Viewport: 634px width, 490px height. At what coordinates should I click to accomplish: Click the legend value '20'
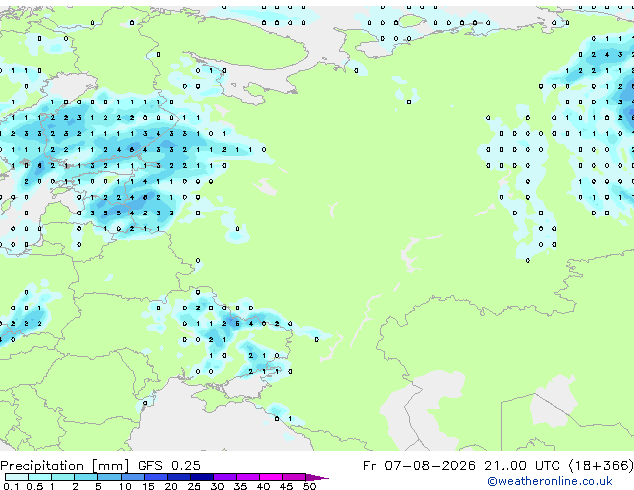tap(171, 486)
